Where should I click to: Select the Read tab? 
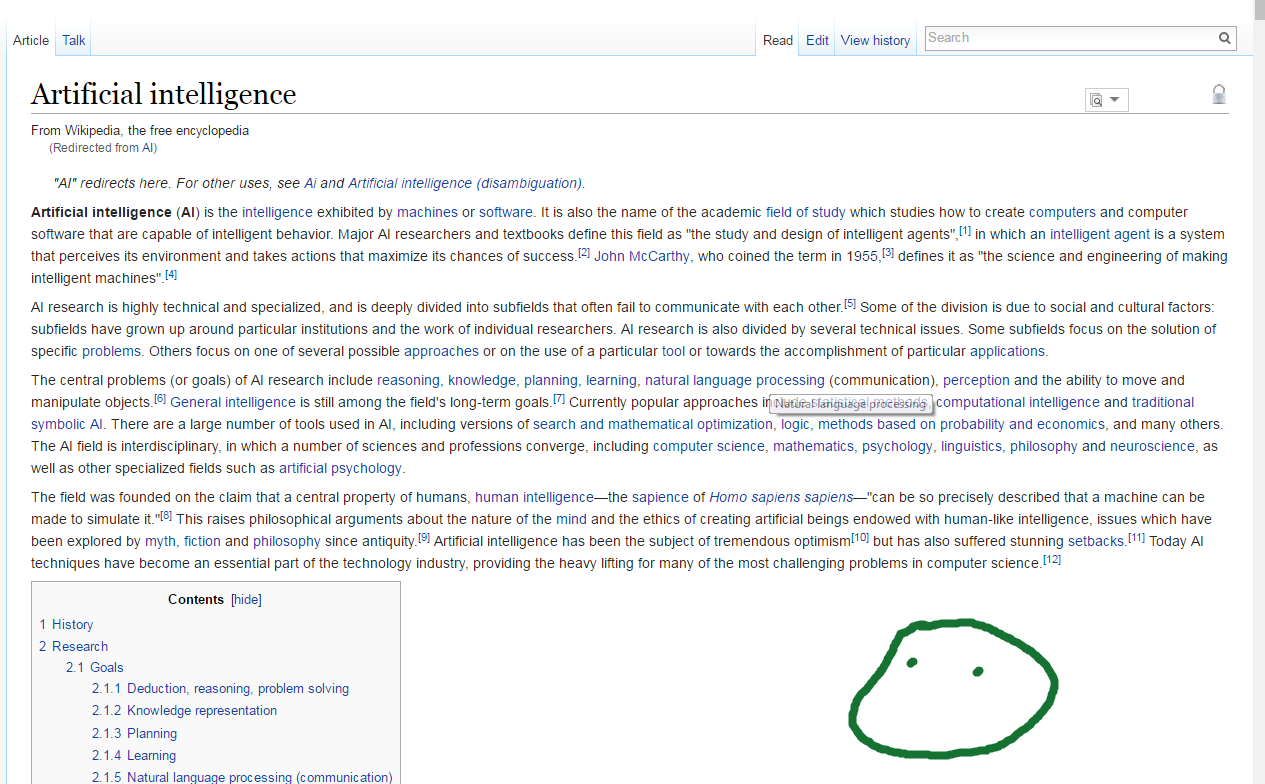(x=777, y=41)
